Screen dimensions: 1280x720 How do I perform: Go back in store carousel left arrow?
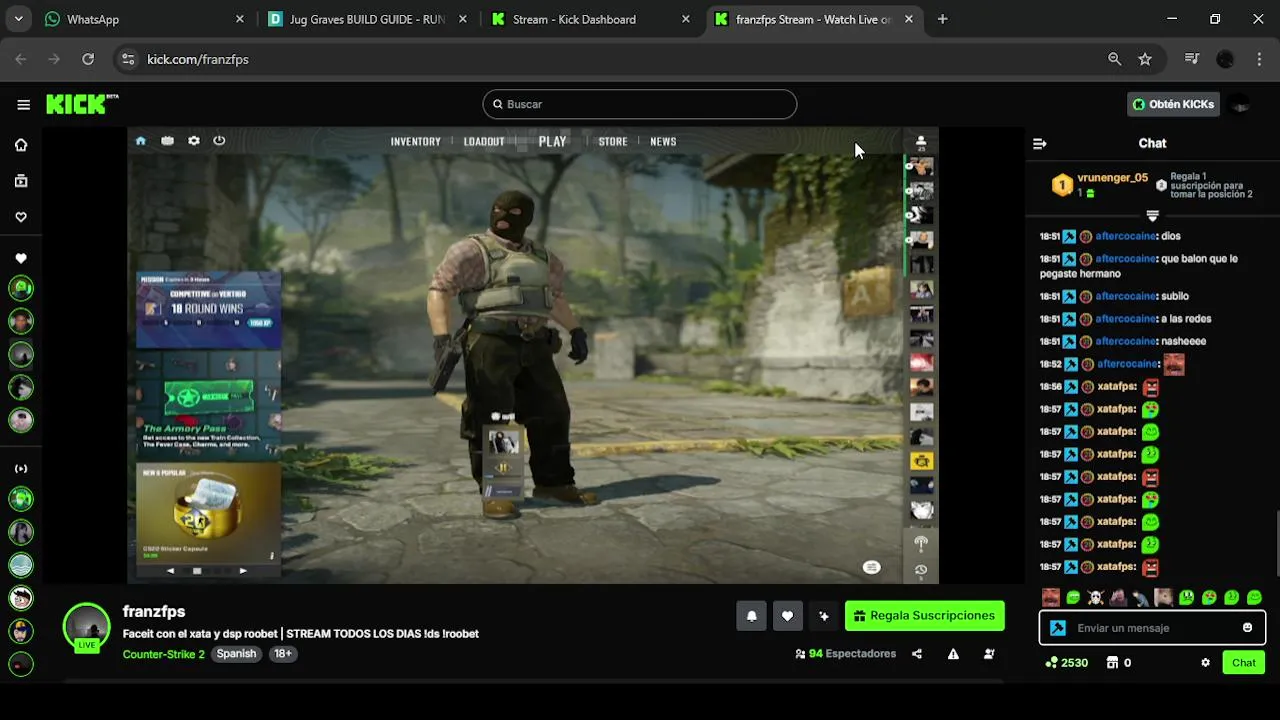170,571
